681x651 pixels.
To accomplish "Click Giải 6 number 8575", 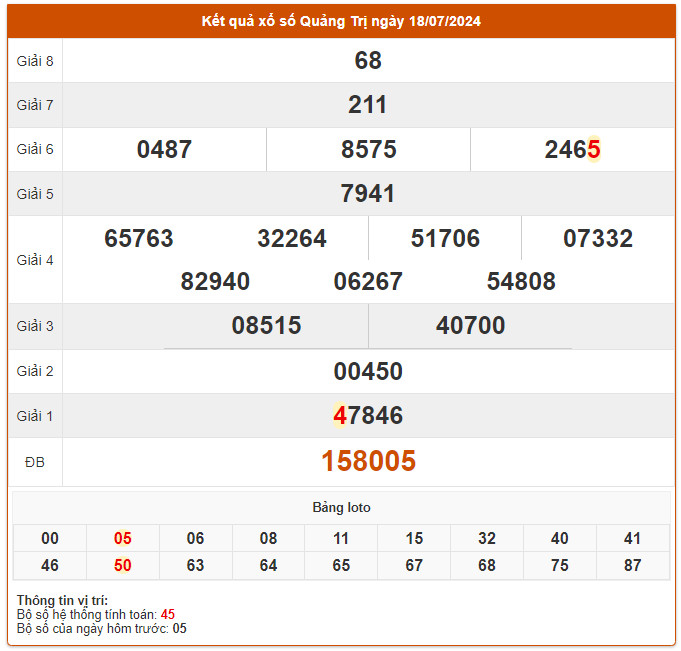I will (x=368, y=150).
